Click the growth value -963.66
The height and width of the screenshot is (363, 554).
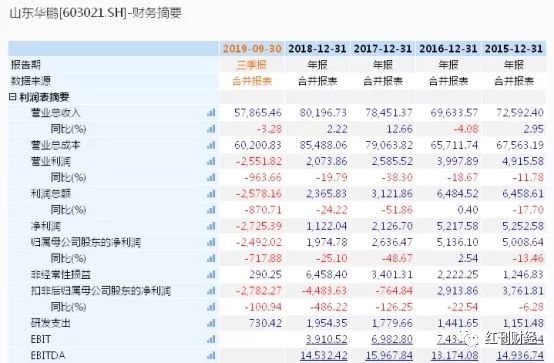click(263, 177)
